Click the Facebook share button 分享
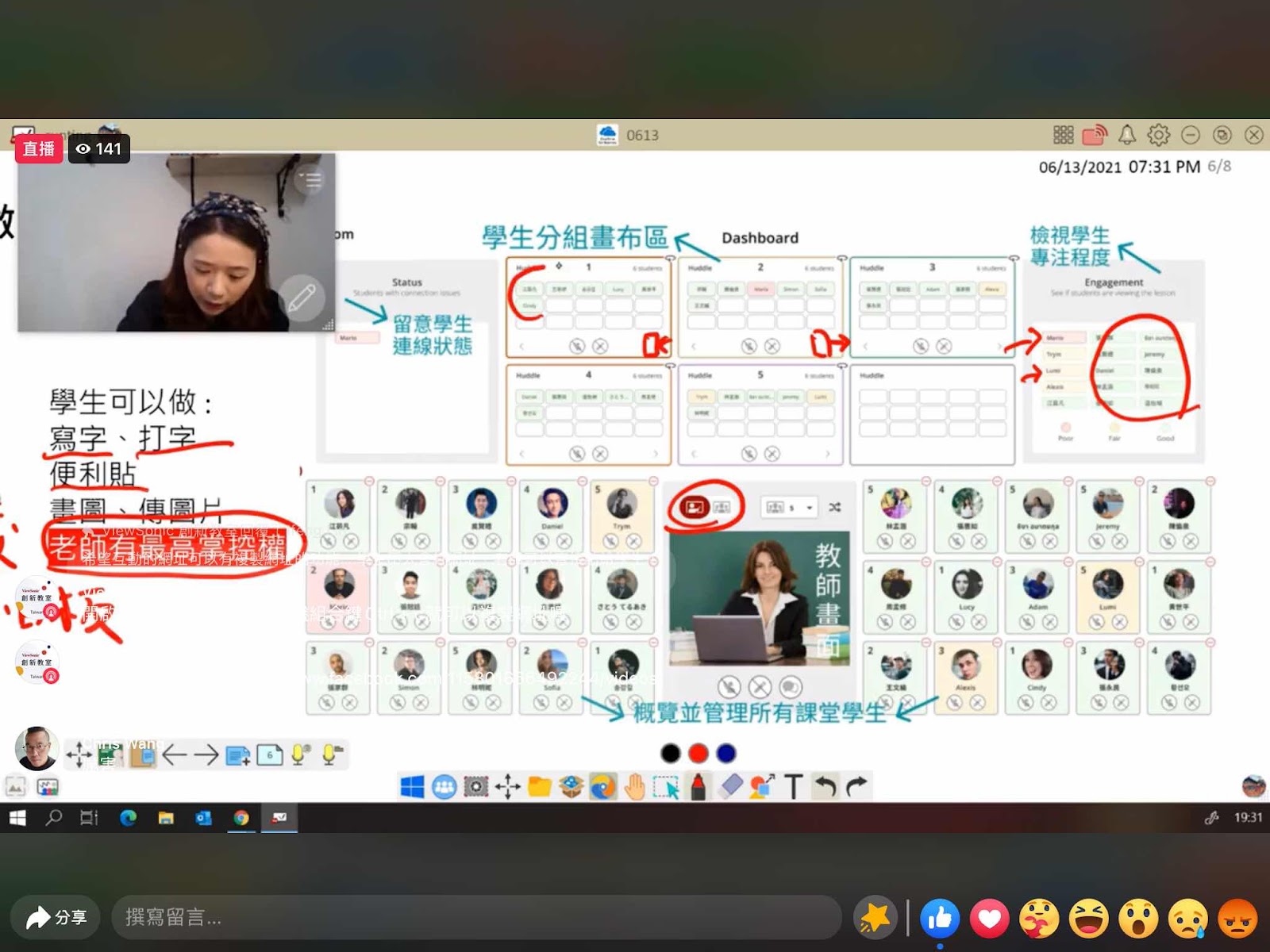The image size is (1270, 952). [56, 918]
